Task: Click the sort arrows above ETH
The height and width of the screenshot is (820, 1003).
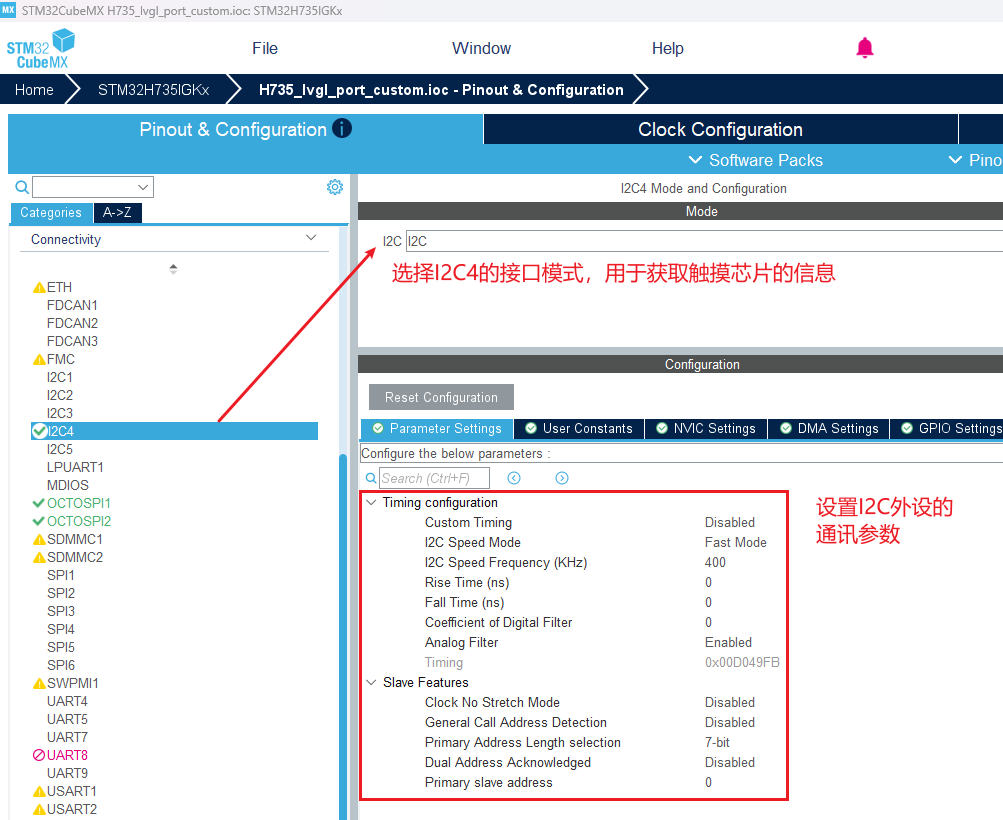Action: (173, 269)
